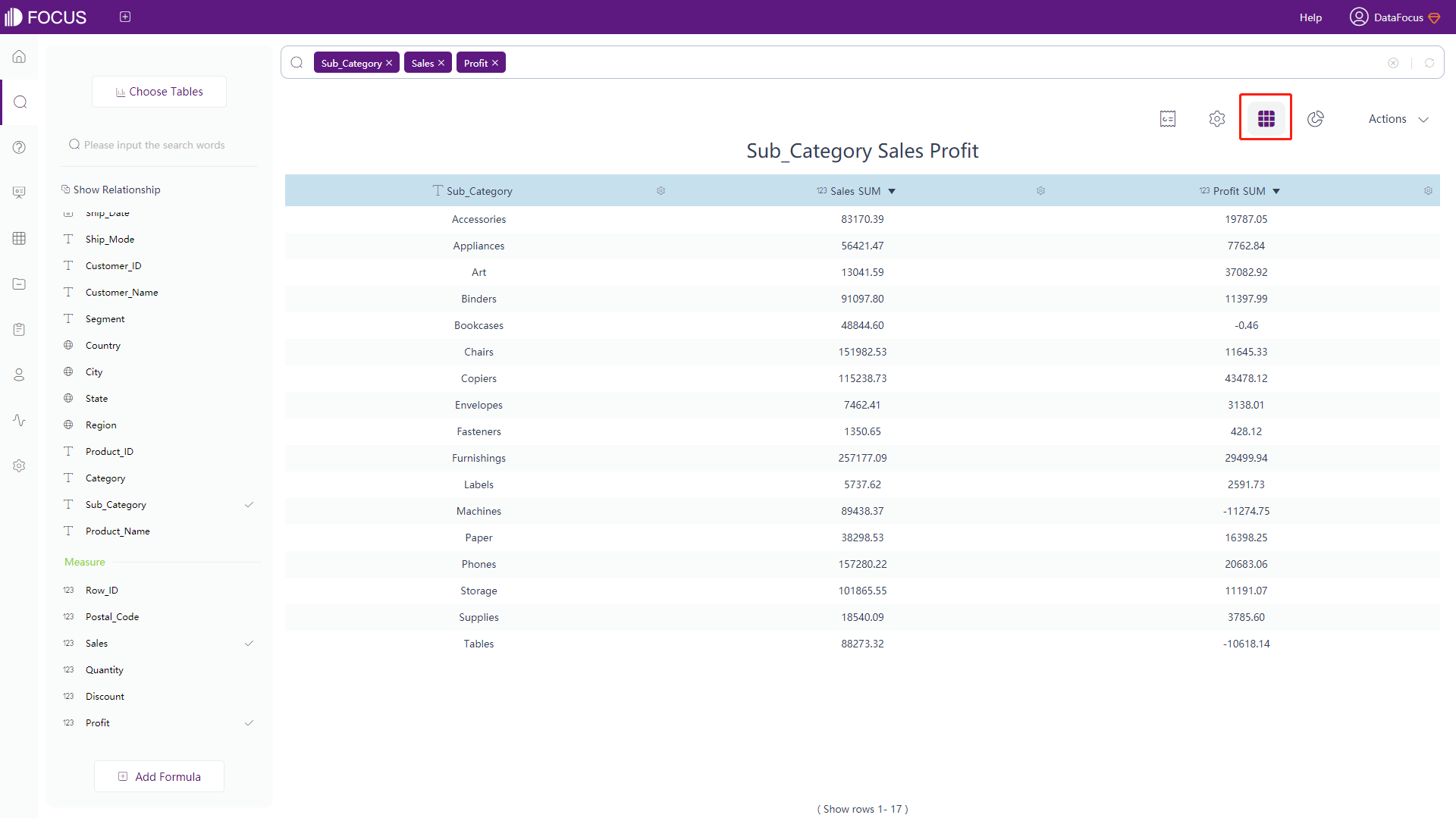Select the City column
Viewport: 1456px width, 818px height.
pos(94,372)
